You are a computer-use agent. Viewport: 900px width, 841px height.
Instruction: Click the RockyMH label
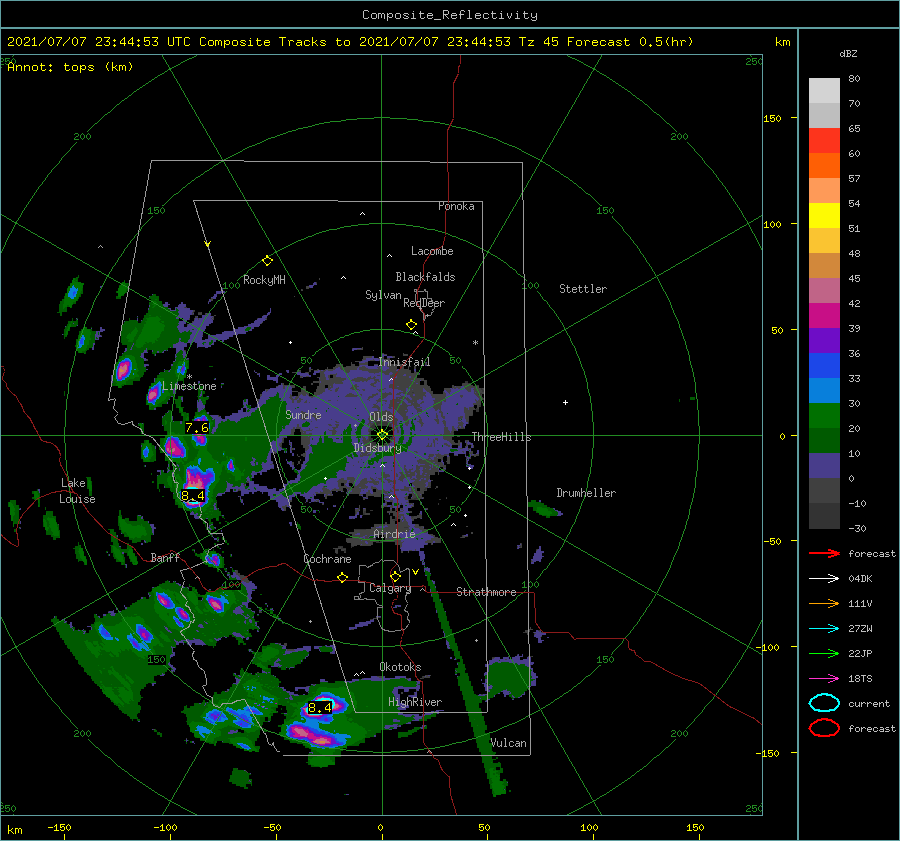coord(264,280)
